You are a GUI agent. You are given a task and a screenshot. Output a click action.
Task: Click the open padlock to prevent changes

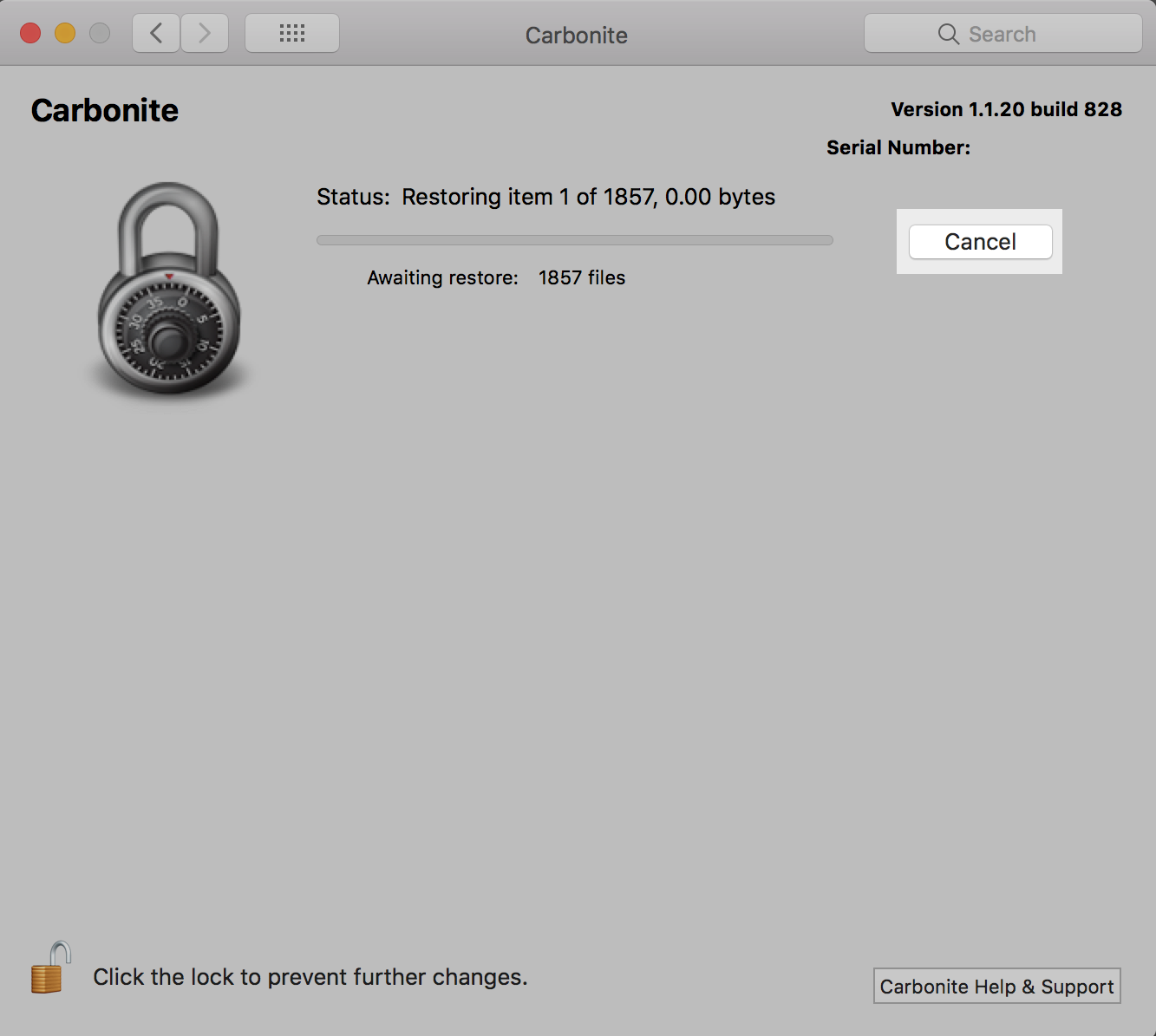point(49,969)
